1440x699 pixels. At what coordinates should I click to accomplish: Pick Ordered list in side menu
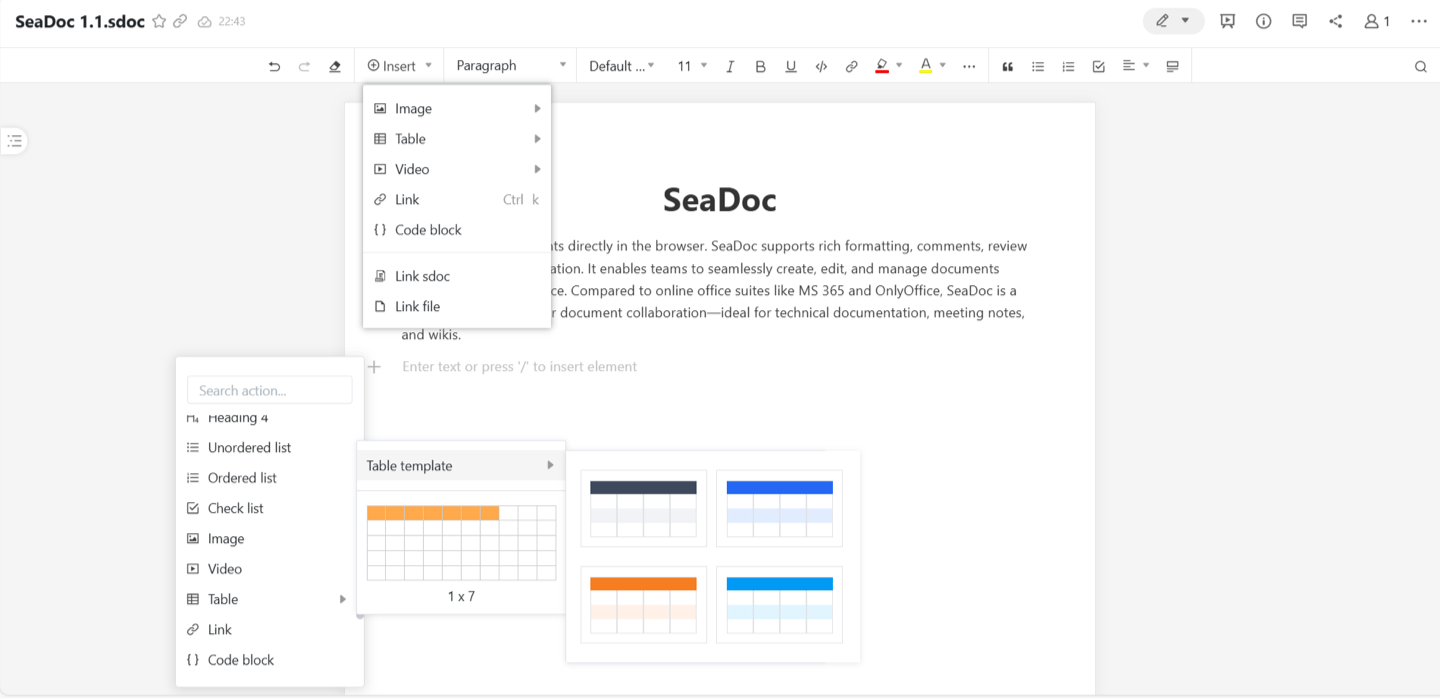(x=269, y=478)
